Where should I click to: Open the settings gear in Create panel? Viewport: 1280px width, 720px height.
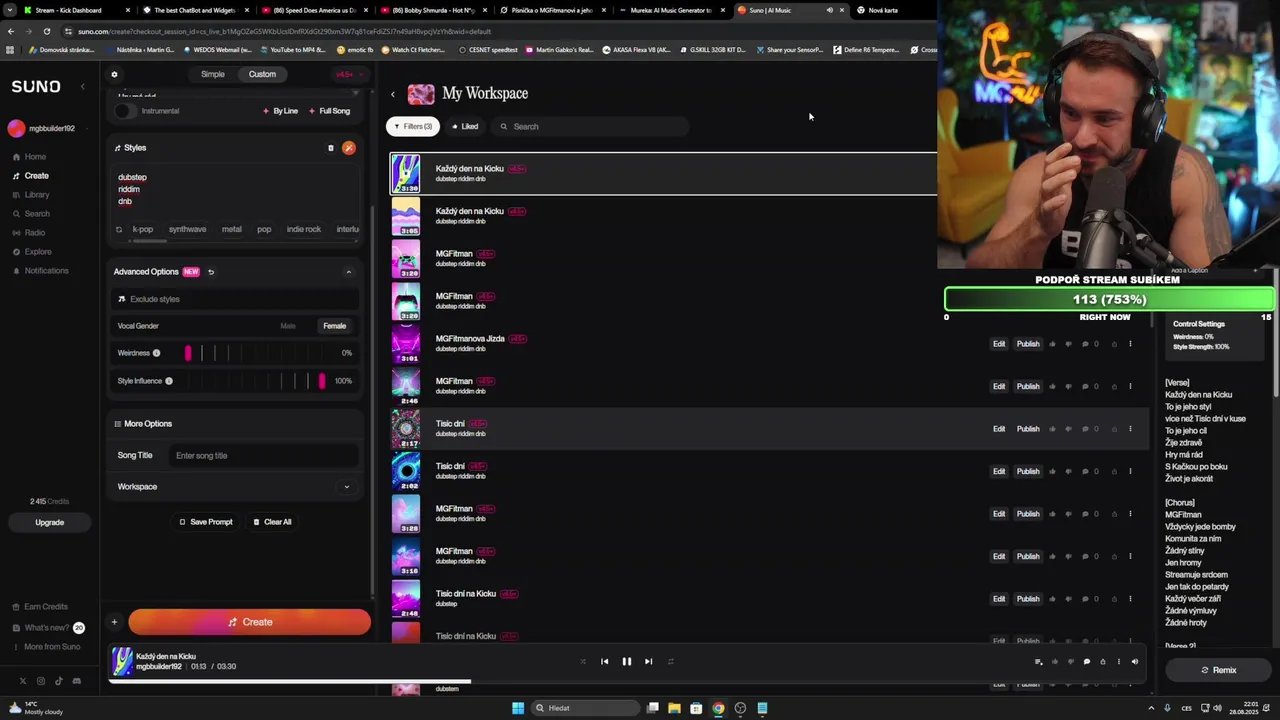point(114,74)
